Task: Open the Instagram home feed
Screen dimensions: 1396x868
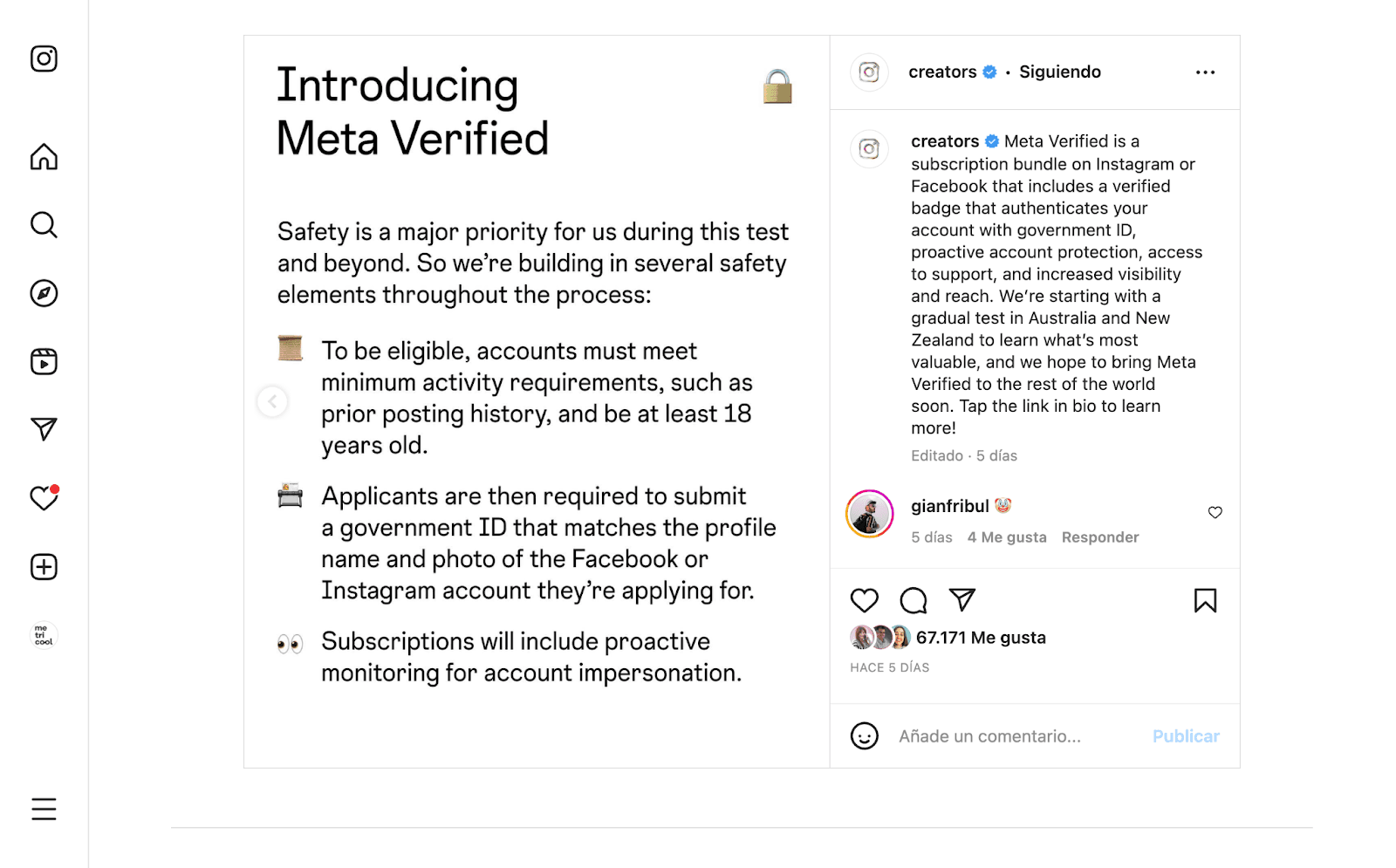Action: (x=43, y=157)
